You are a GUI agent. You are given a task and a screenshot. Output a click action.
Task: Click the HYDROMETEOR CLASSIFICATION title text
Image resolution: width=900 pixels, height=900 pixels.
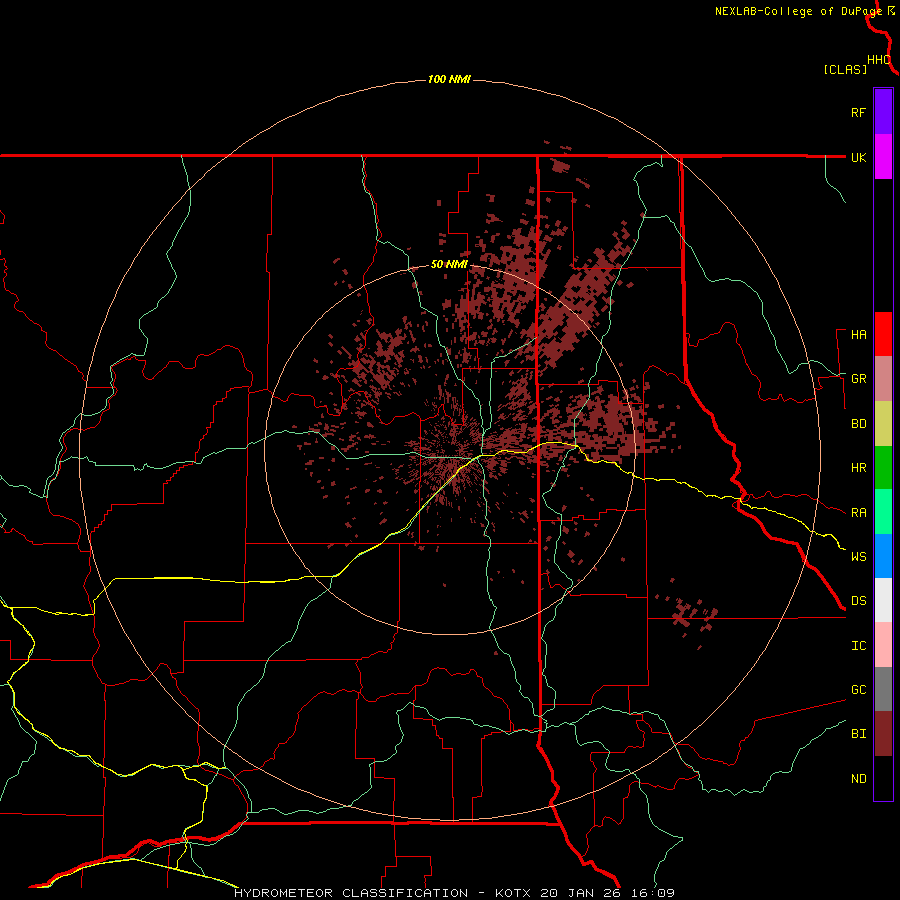351,893
